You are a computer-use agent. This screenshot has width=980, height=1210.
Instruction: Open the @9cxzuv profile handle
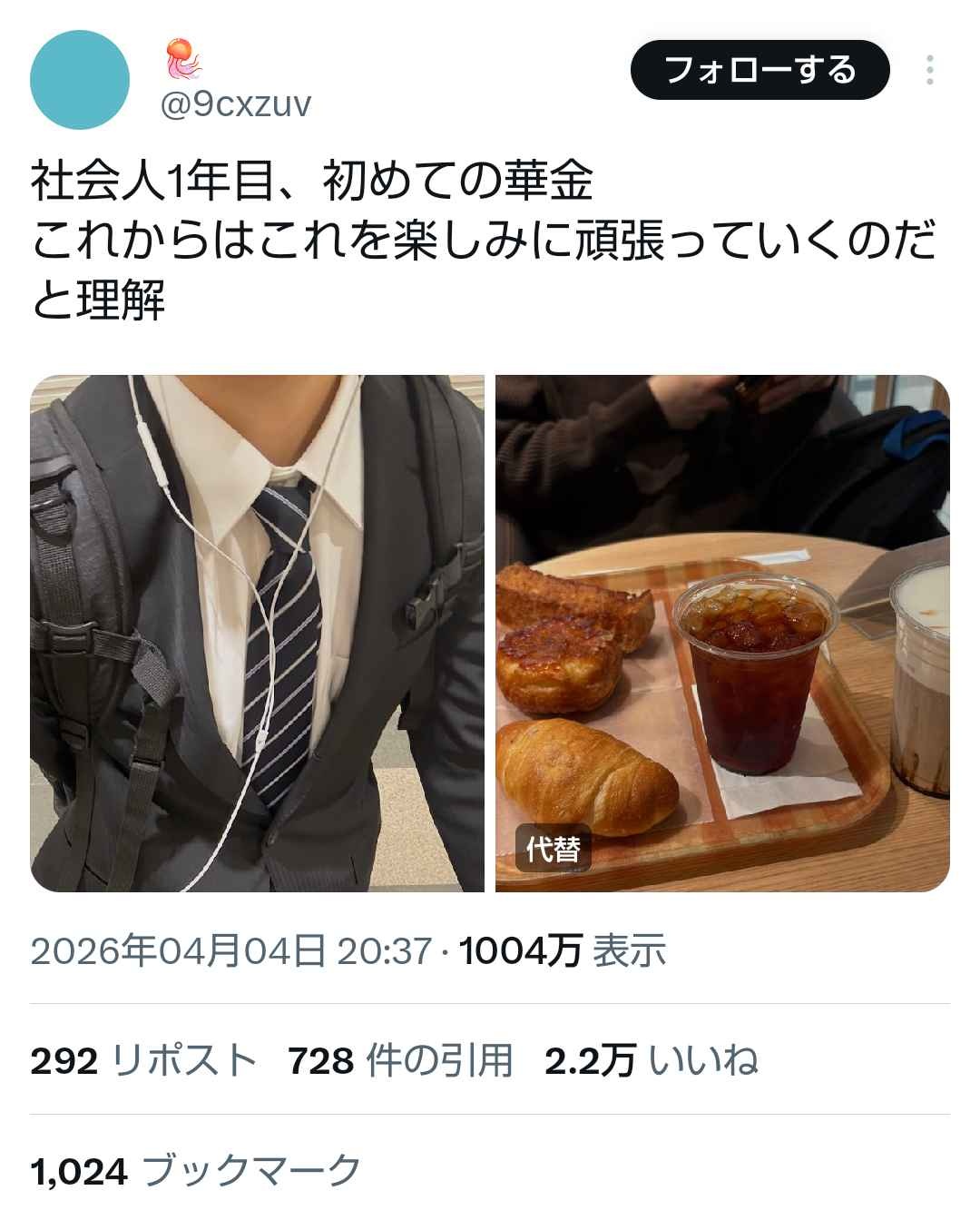click(236, 105)
